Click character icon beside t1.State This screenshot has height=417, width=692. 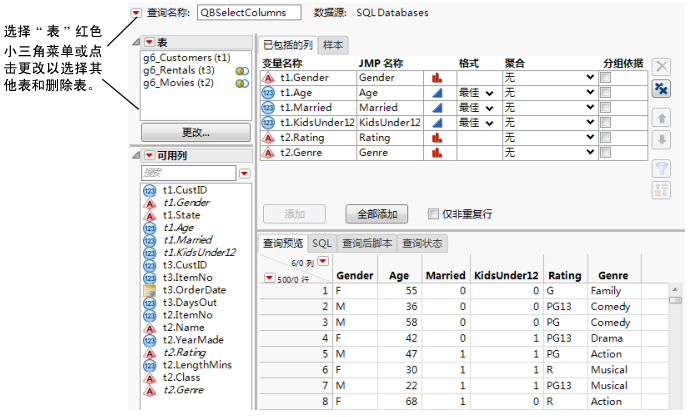150,216
